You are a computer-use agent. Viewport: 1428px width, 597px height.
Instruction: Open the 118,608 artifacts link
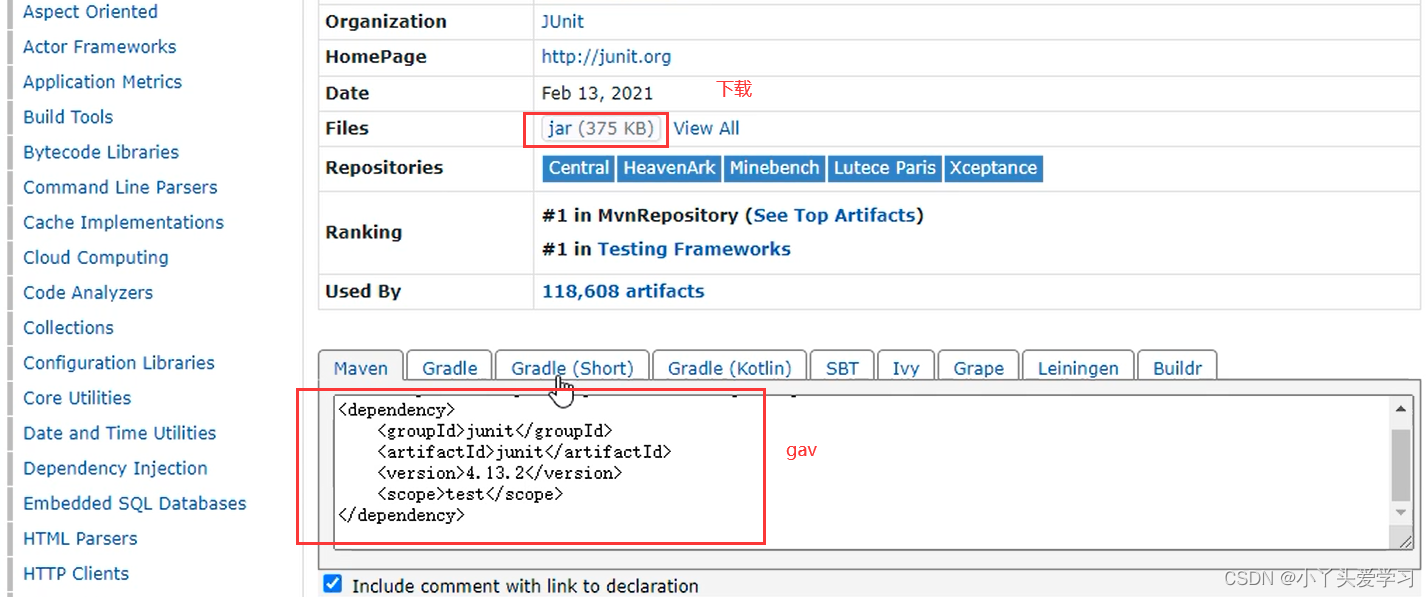click(623, 291)
